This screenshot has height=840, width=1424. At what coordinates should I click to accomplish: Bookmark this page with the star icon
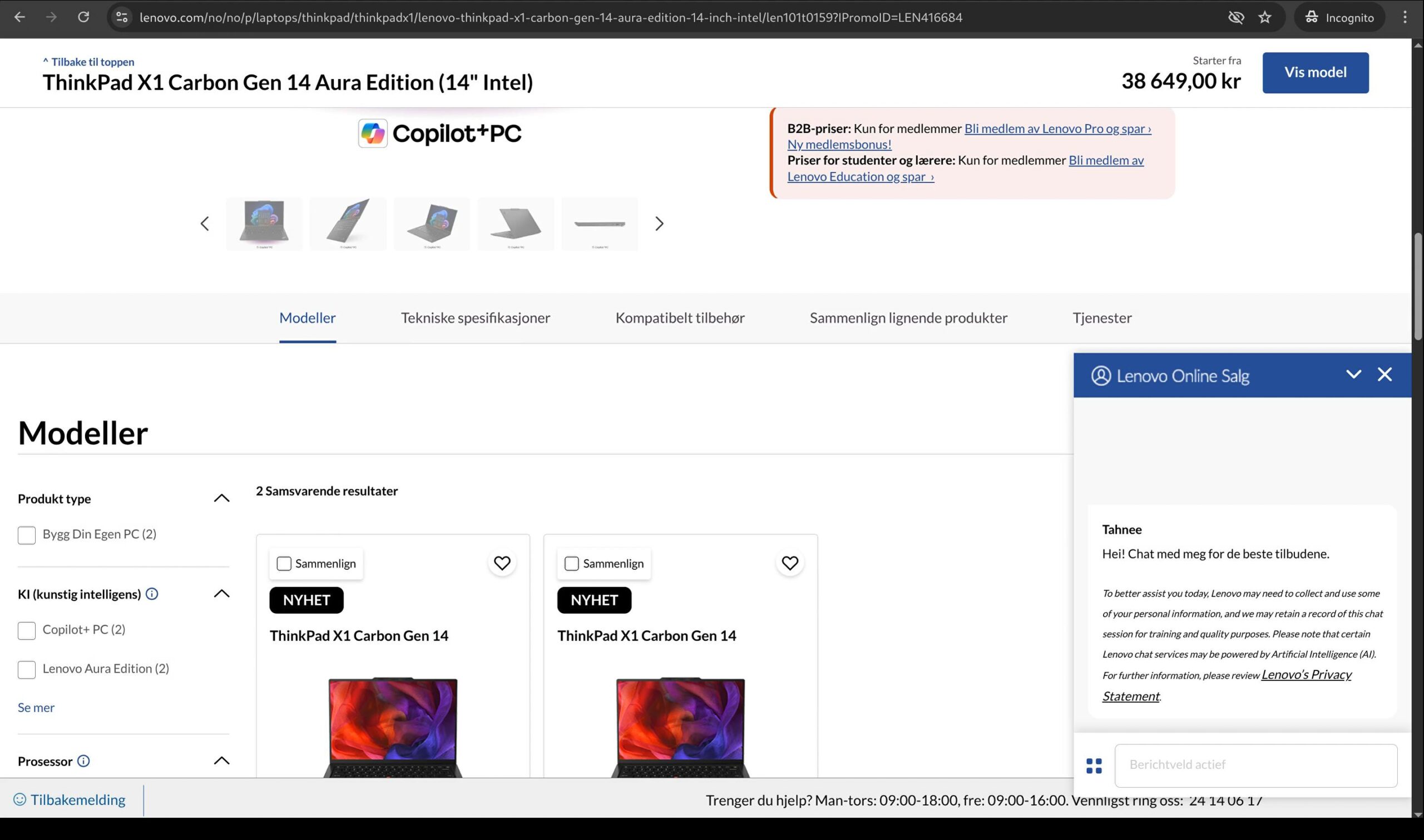pos(1265,17)
